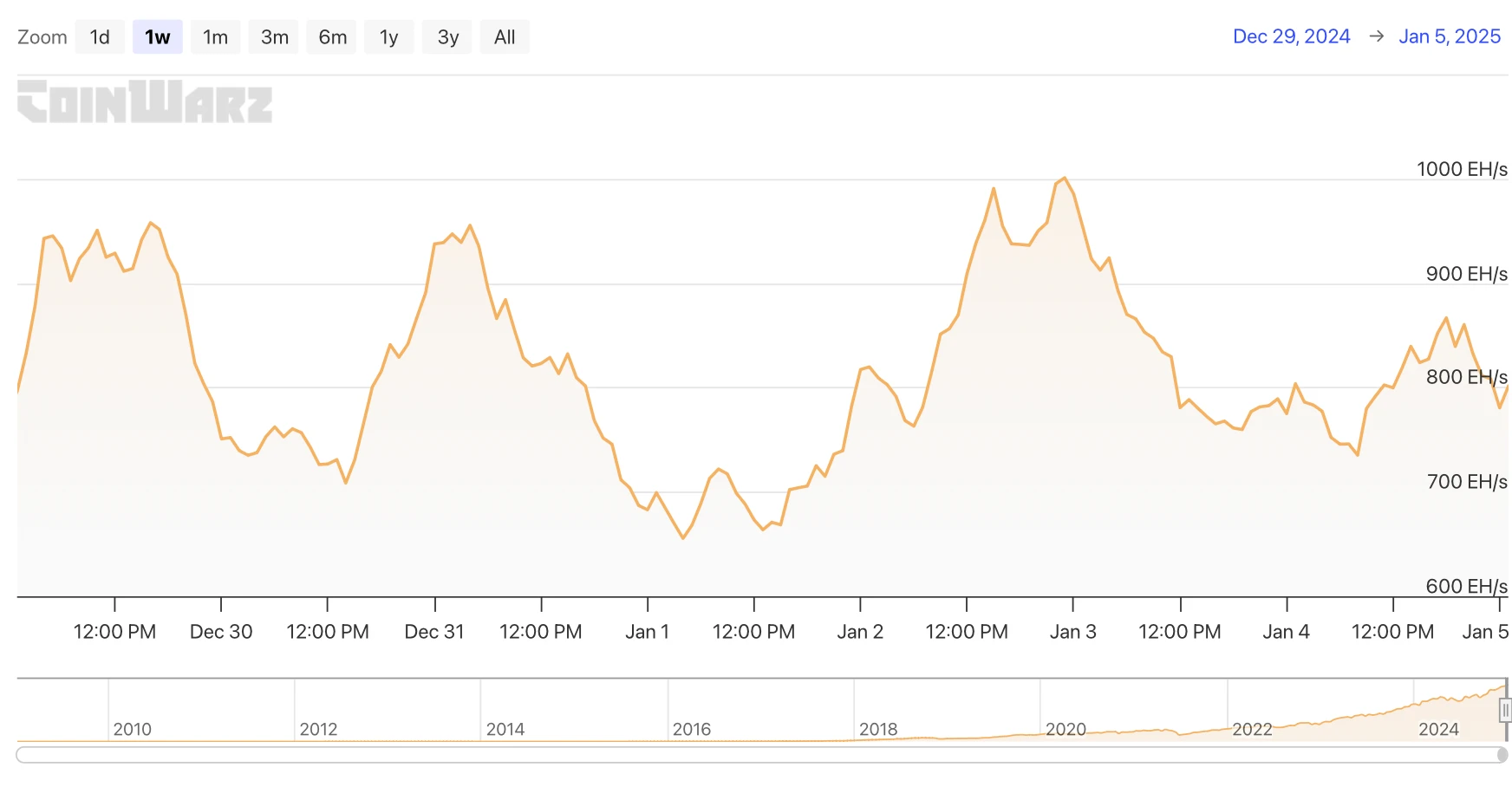
Task: Open the end date Jan 5, 2025
Action: click(x=1450, y=36)
